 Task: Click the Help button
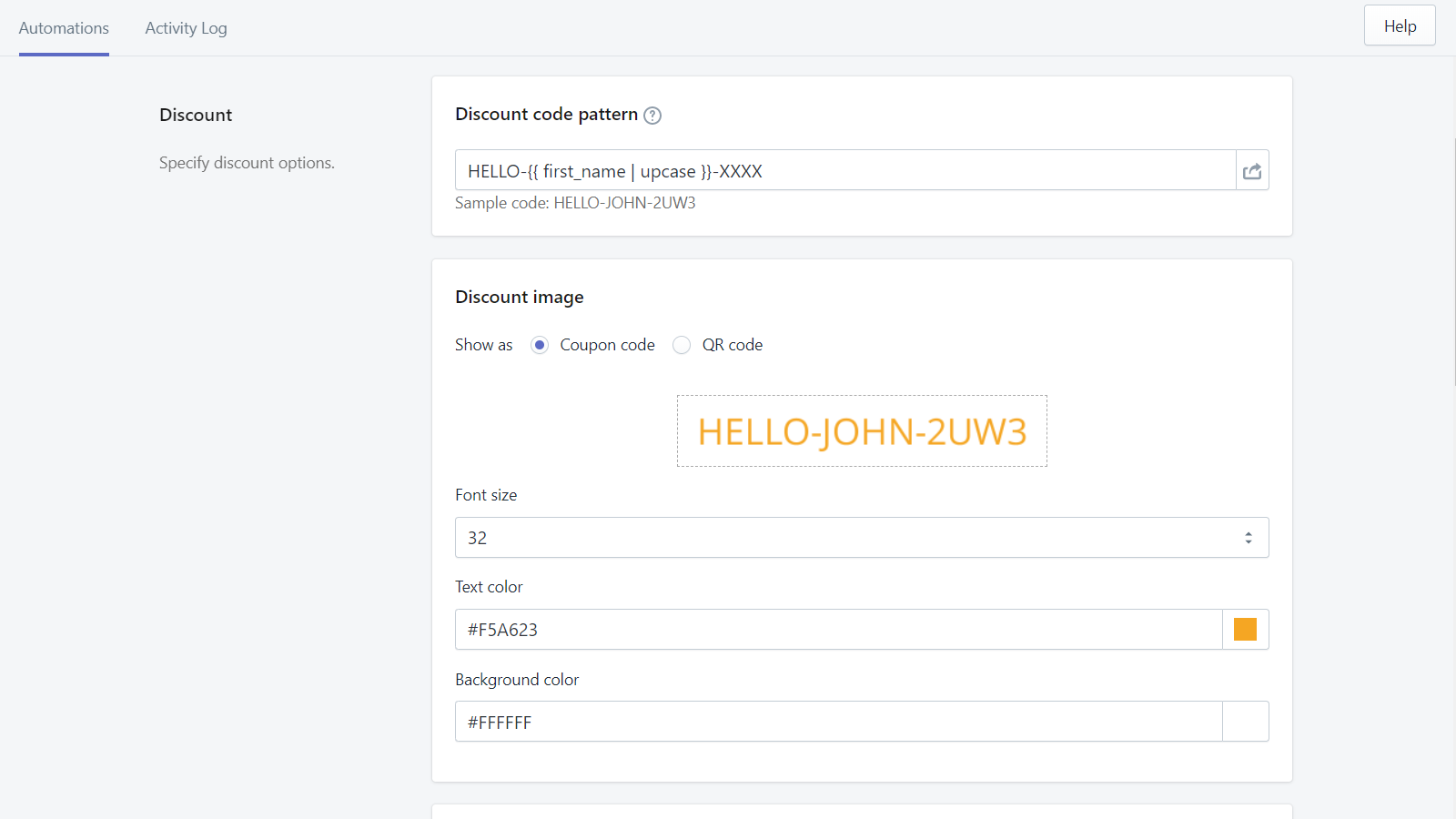pyautogui.click(x=1399, y=25)
